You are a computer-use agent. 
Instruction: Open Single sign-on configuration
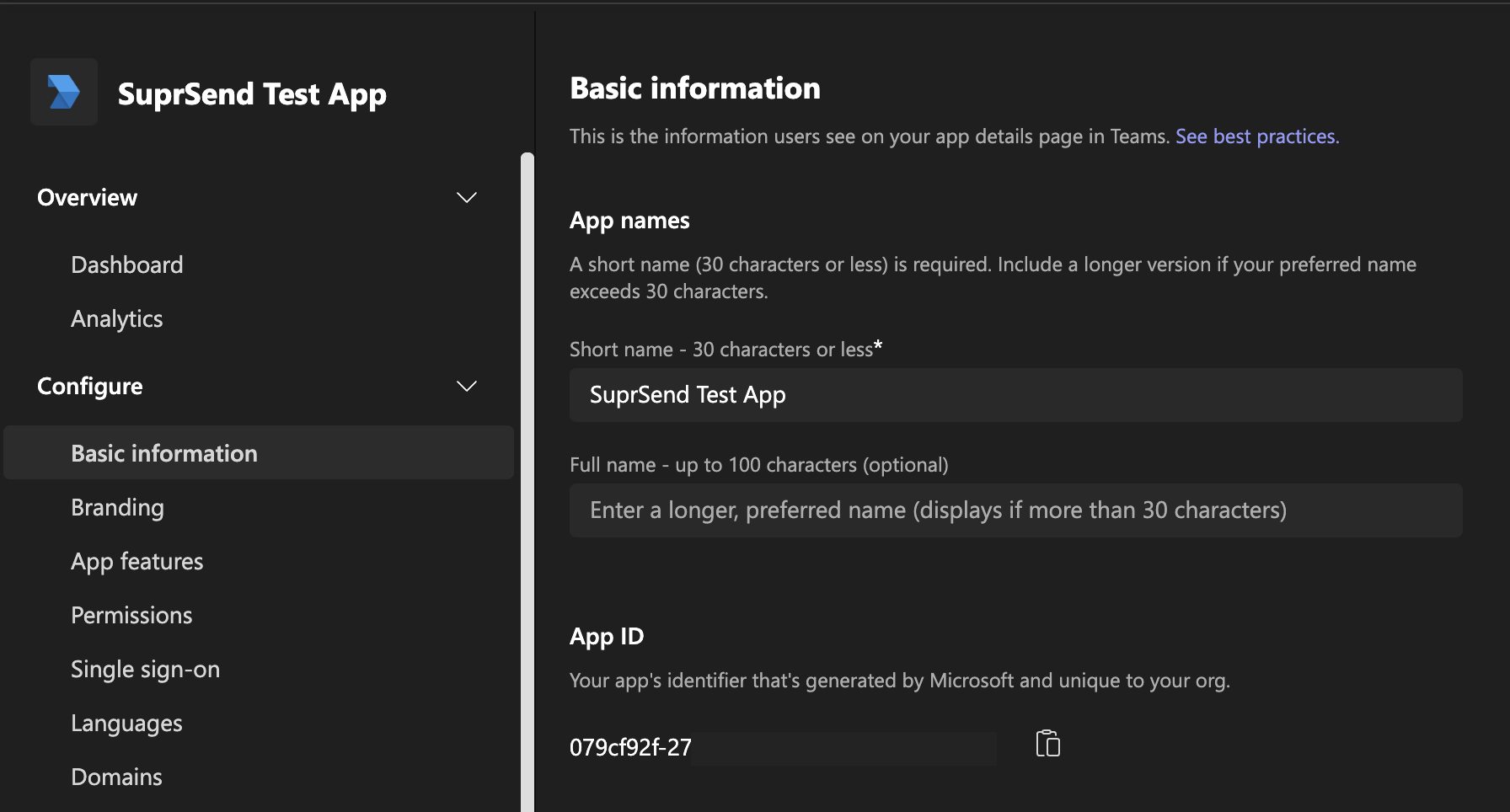(146, 669)
